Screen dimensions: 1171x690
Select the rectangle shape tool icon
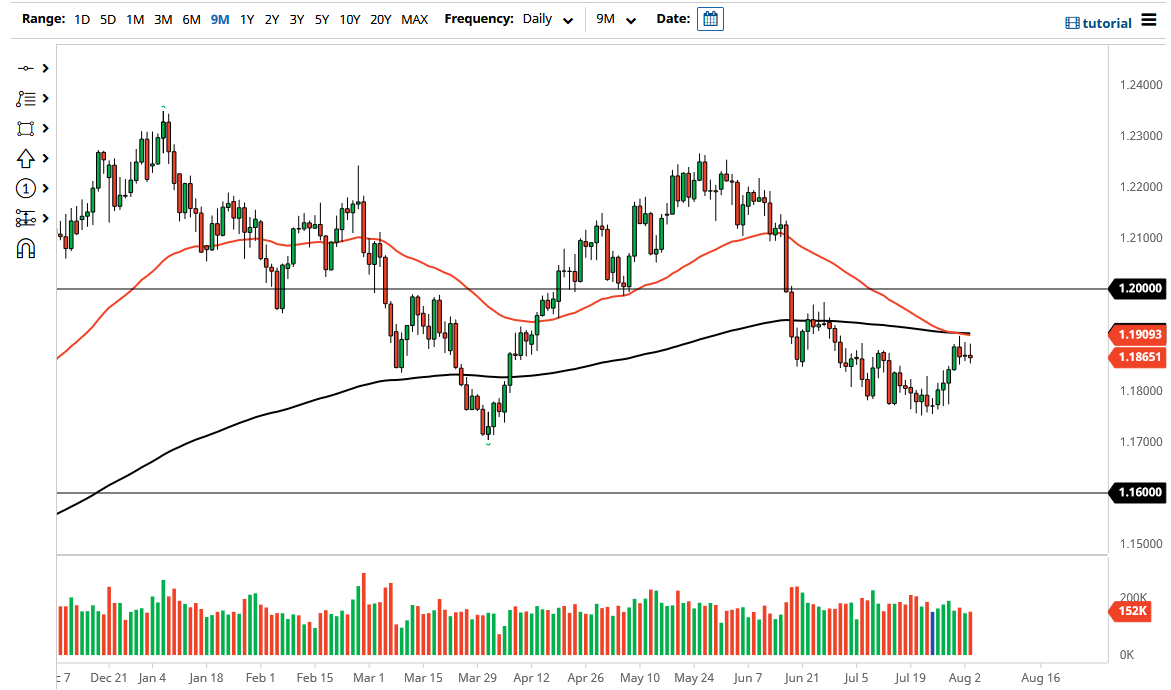(x=26, y=128)
